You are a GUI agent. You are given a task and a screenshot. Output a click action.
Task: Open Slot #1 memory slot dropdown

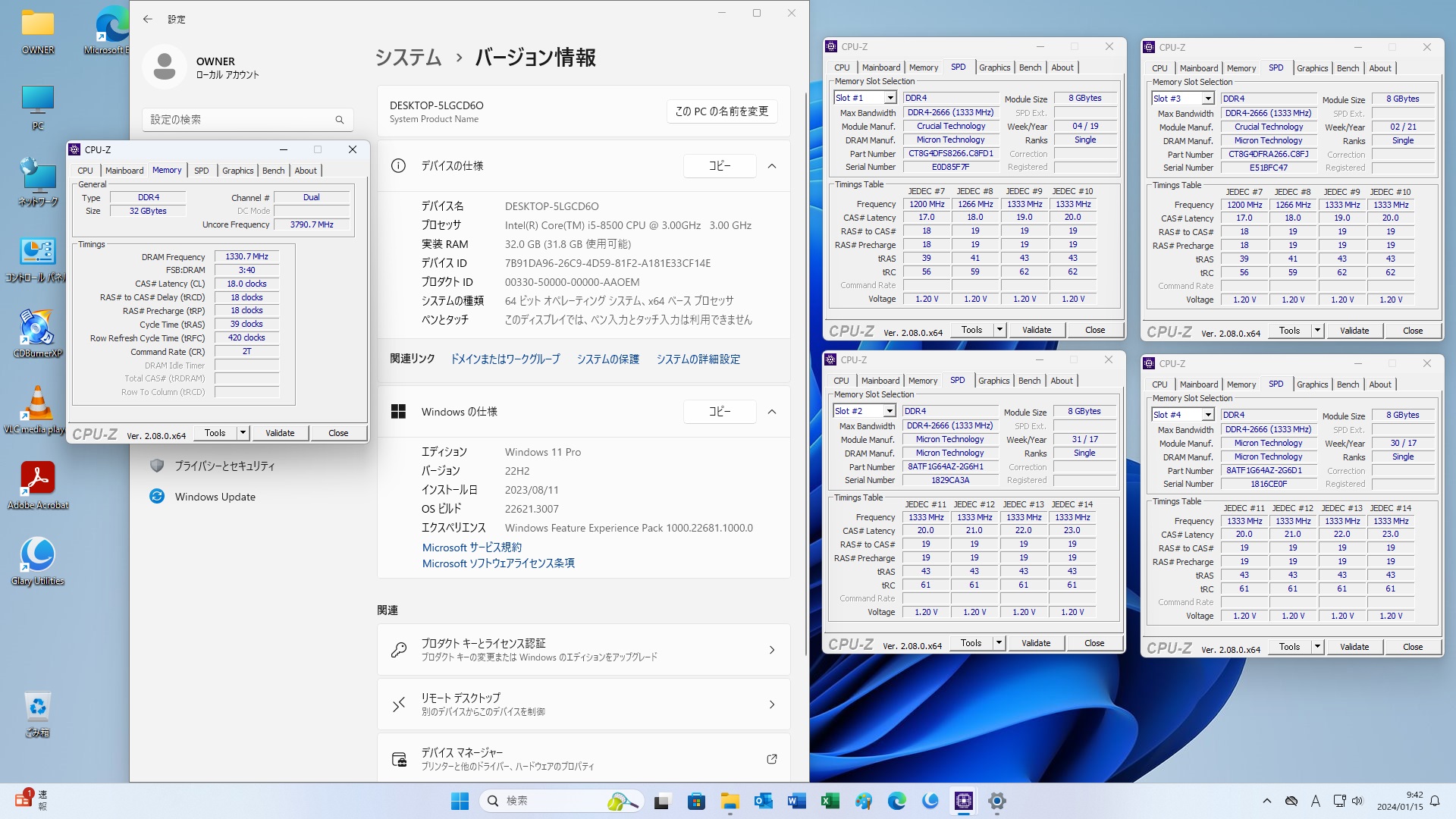click(890, 98)
